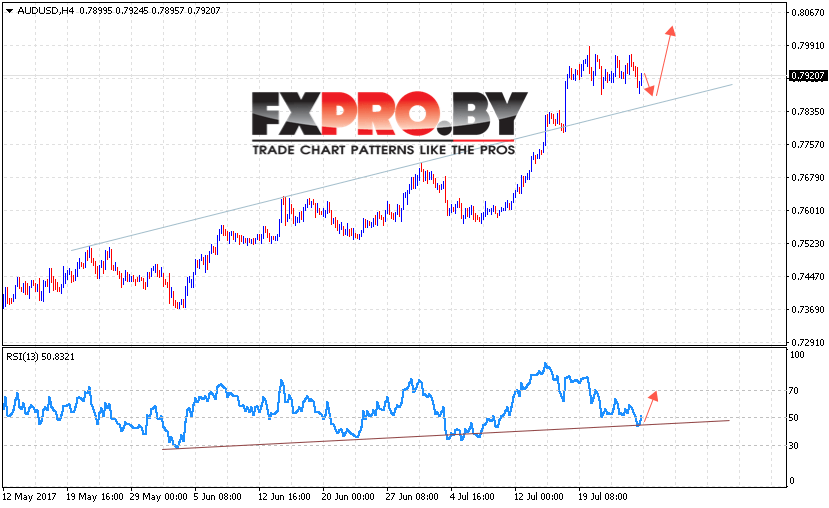Screen dimensions: 829x508
Task: Click the 0.72910 price axis label
Action: pyautogui.click(x=808, y=342)
